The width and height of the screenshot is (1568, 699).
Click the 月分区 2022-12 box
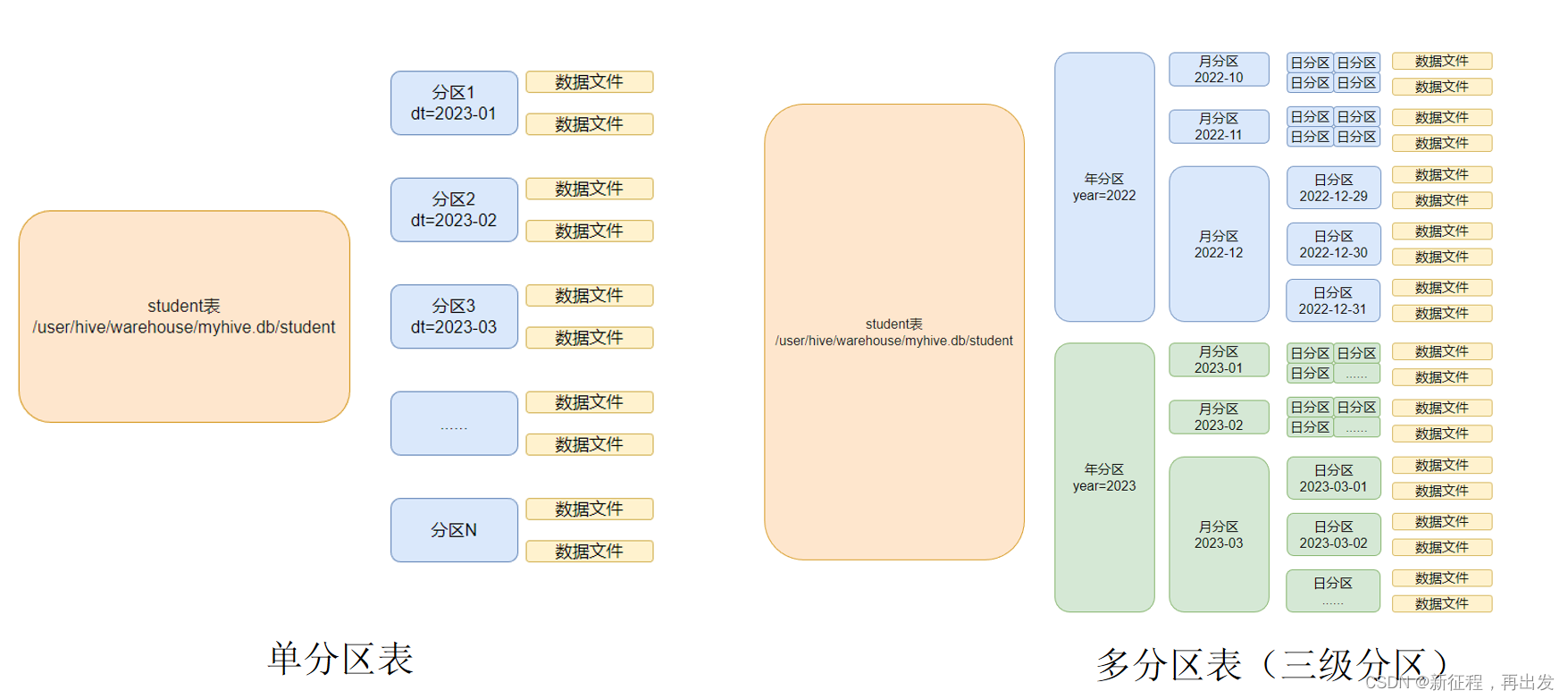(1219, 244)
